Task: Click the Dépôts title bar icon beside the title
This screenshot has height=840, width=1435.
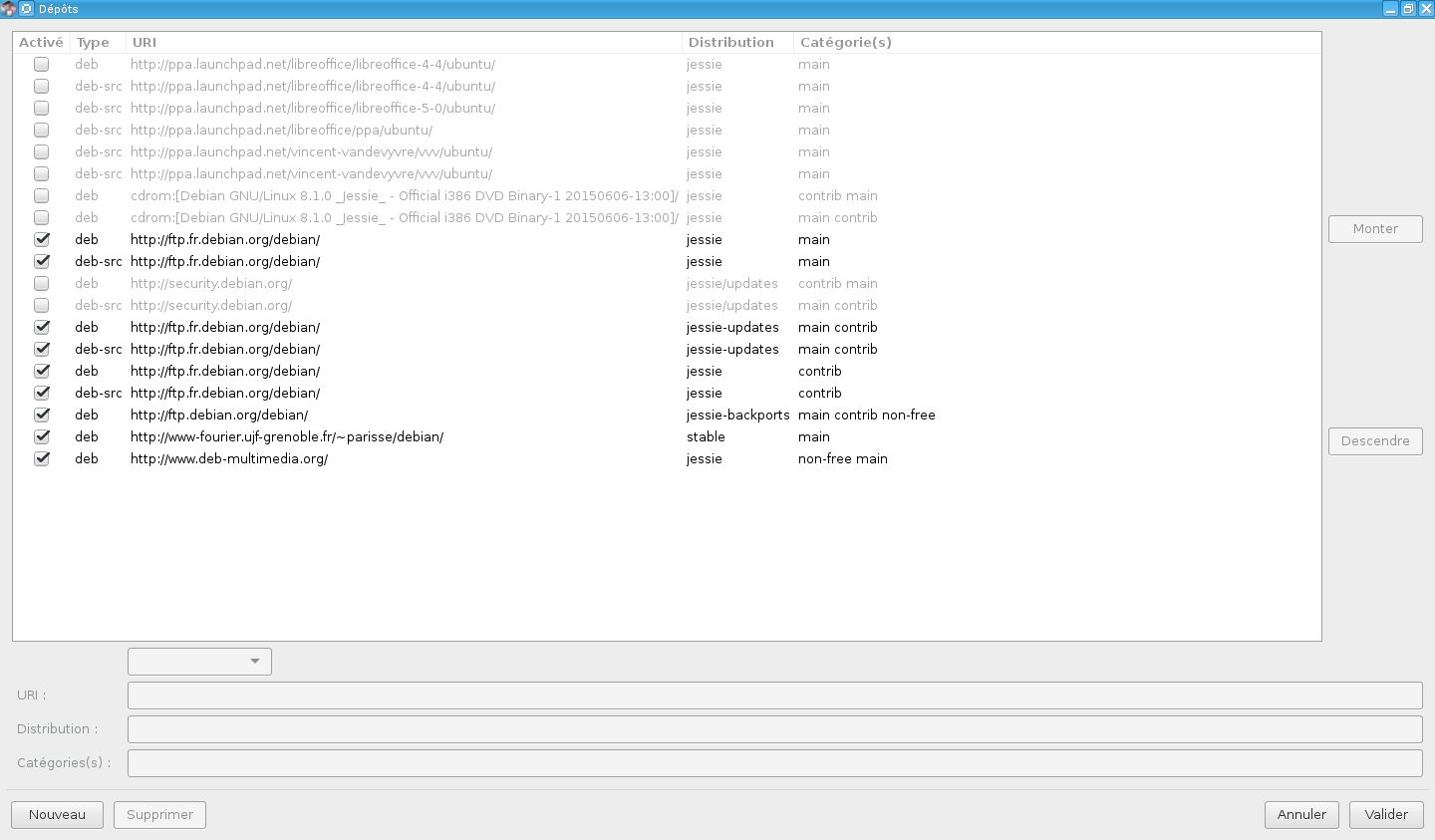Action: (x=27, y=9)
